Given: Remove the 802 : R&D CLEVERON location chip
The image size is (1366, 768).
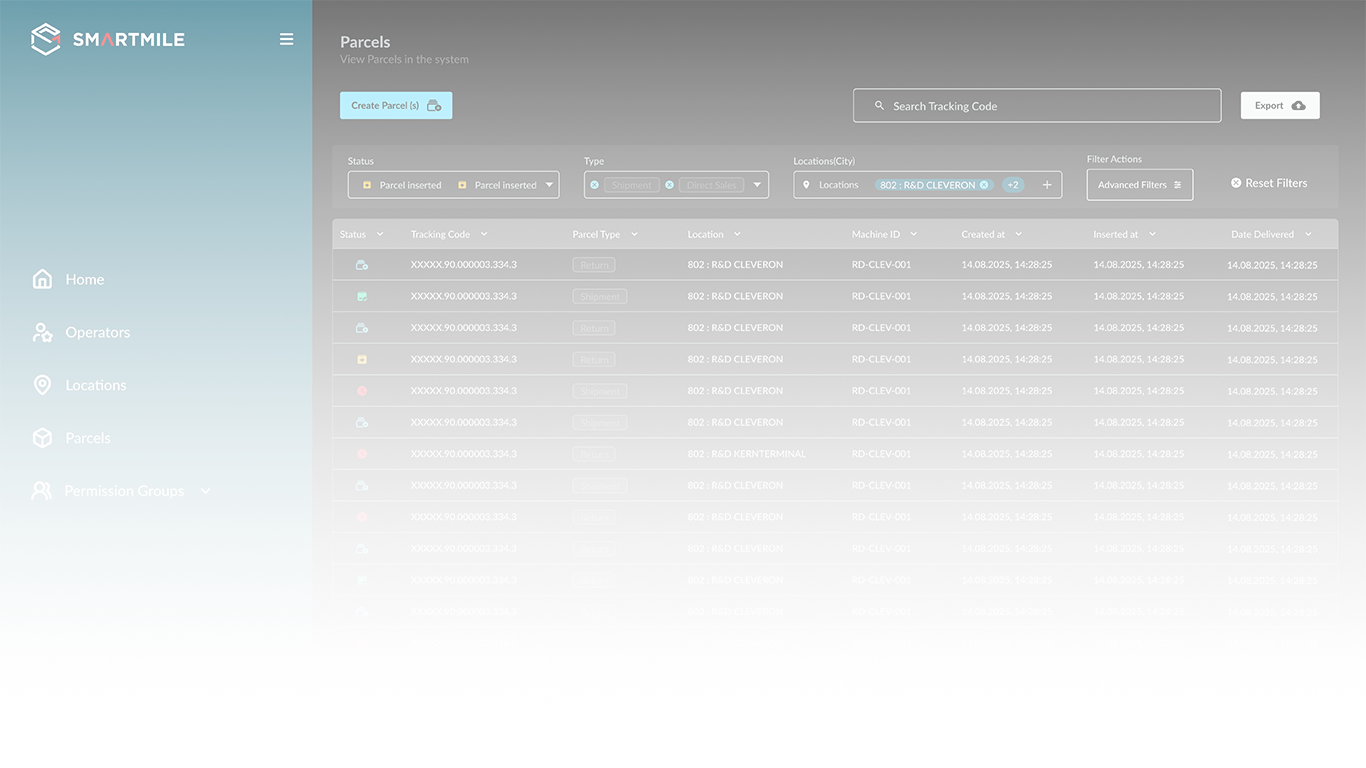Looking at the screenshot, I should pos(984,185).
